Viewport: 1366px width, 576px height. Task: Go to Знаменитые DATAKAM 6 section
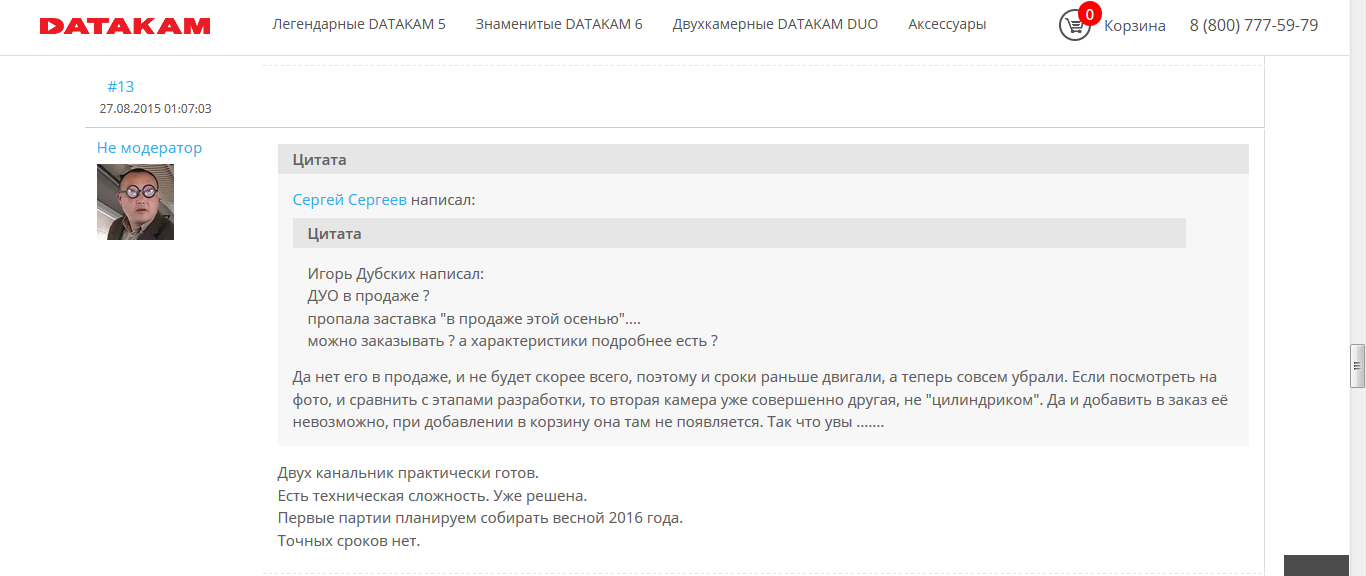[559, 24]
